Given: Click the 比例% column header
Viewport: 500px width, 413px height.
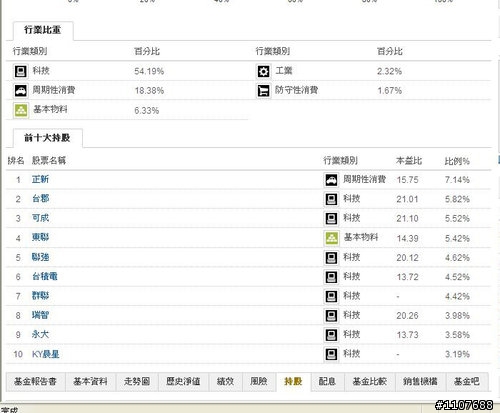Looking at the screenshot, I should point(457,161).
